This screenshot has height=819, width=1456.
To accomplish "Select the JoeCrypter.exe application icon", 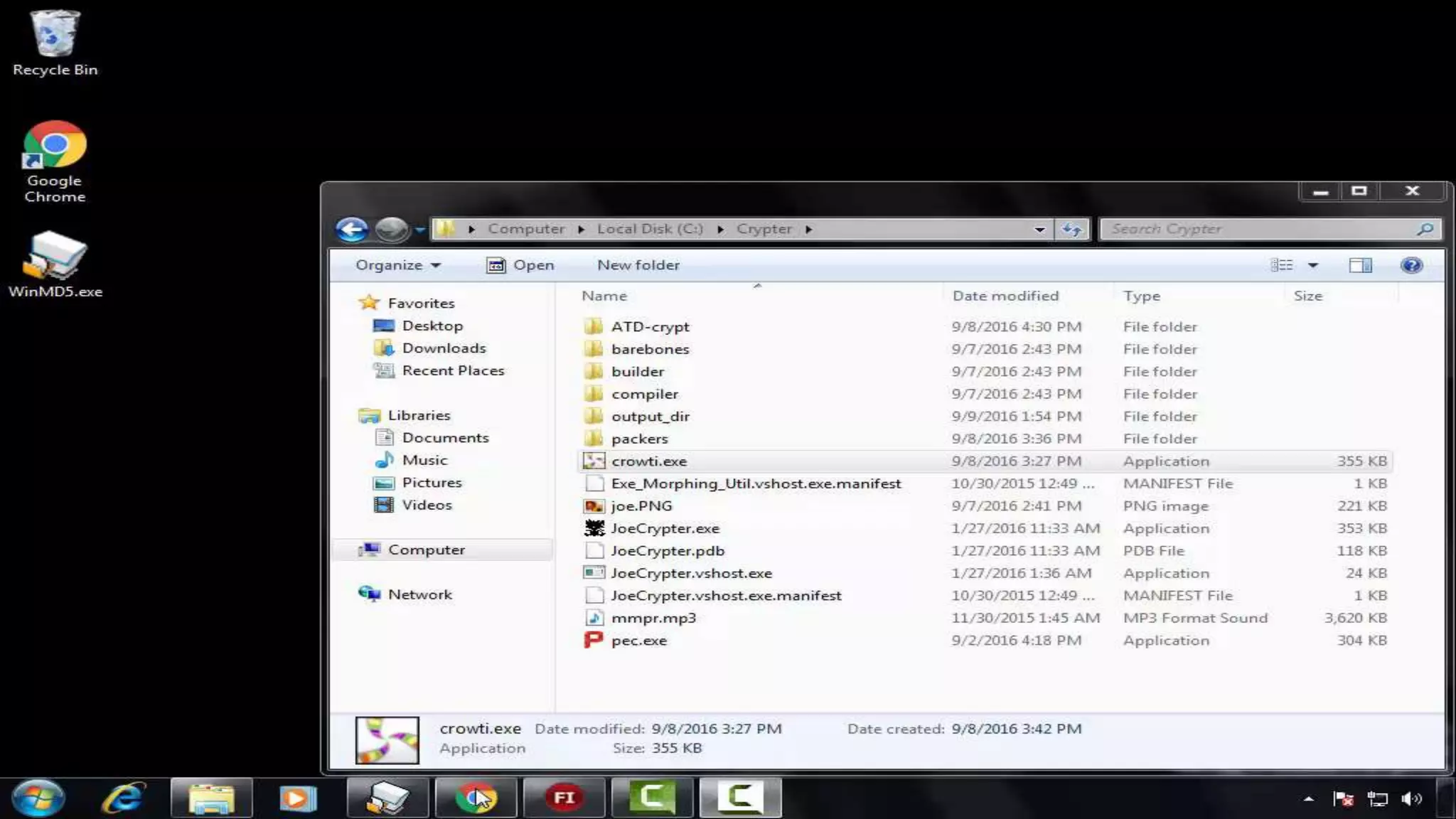I will tap(594, 528).
